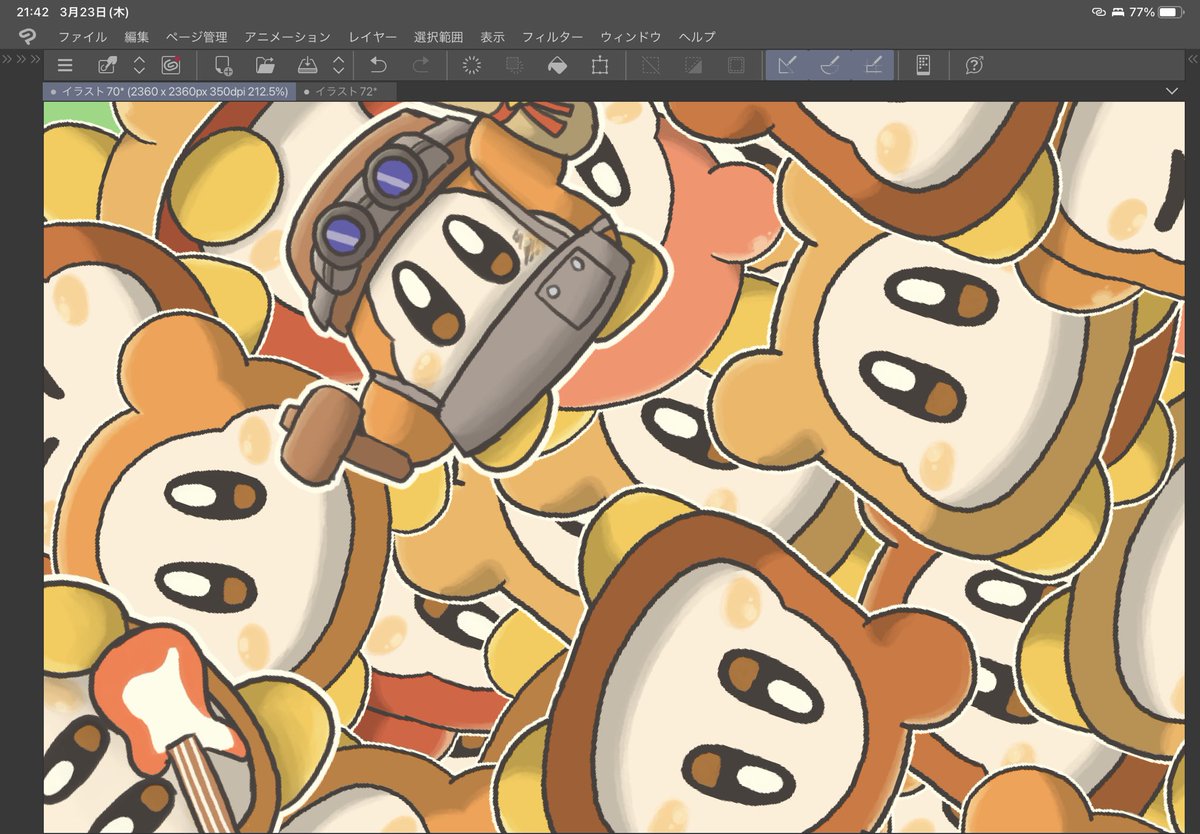
Task: Open the フィルター menu
Action: (x=552, y=37)
